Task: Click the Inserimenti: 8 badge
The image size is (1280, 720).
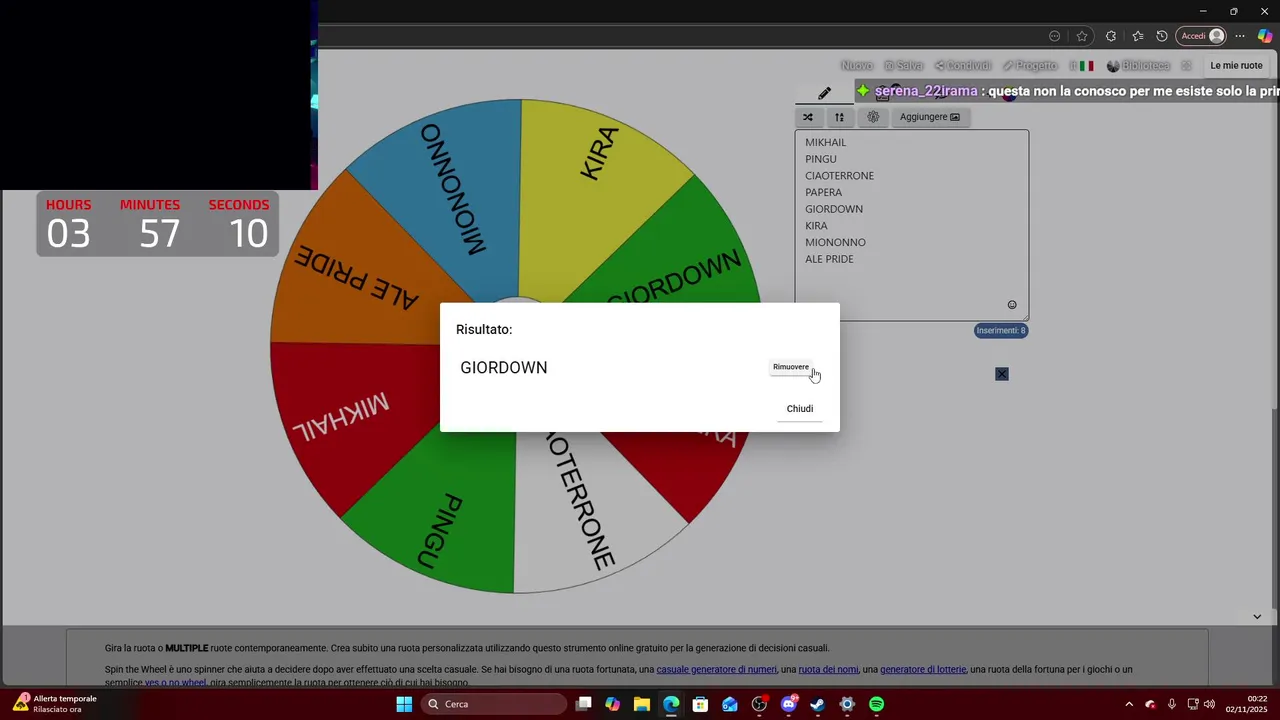Action: 1001,331
